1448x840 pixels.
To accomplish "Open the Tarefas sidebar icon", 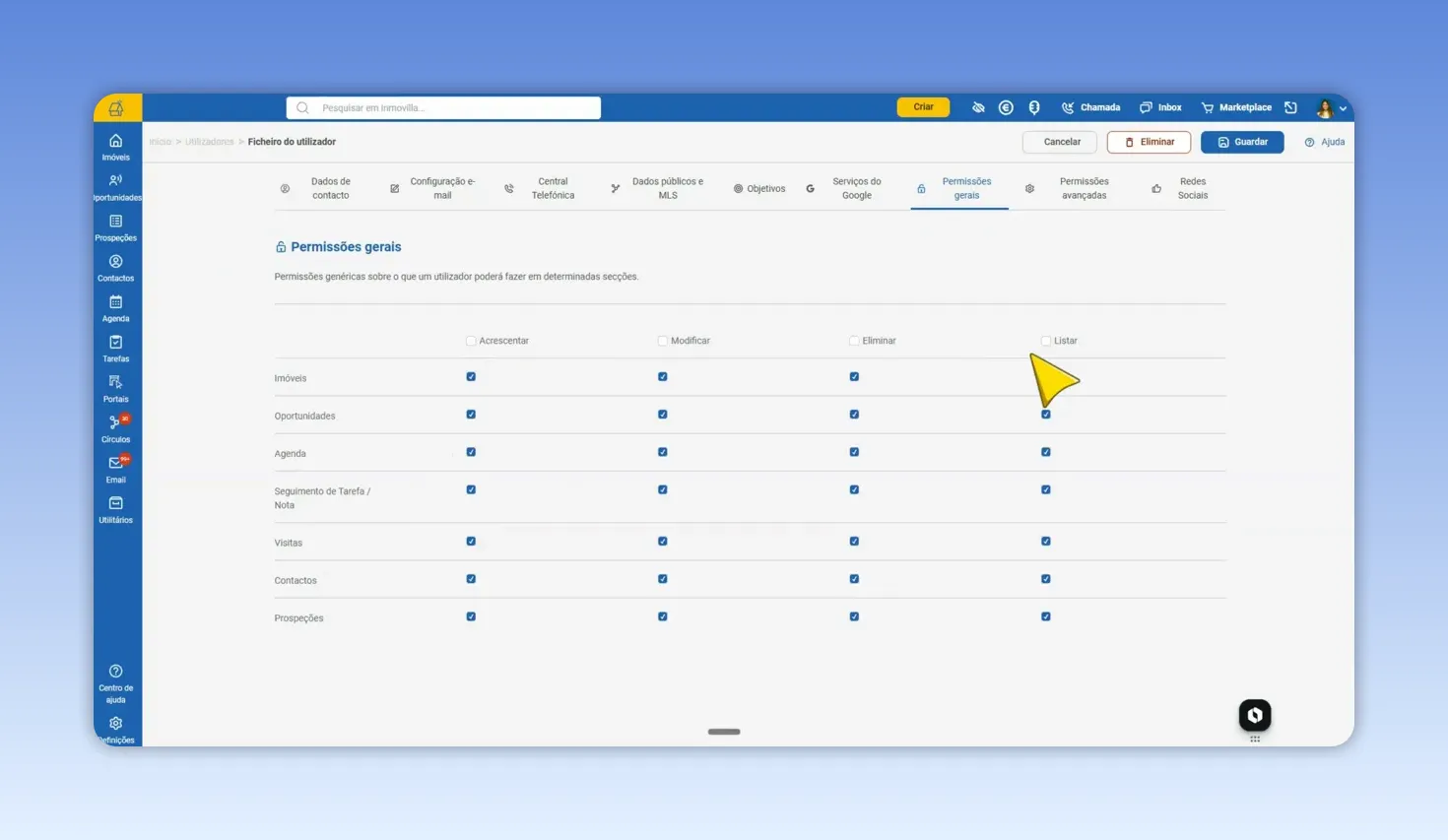I will point(115,349).
